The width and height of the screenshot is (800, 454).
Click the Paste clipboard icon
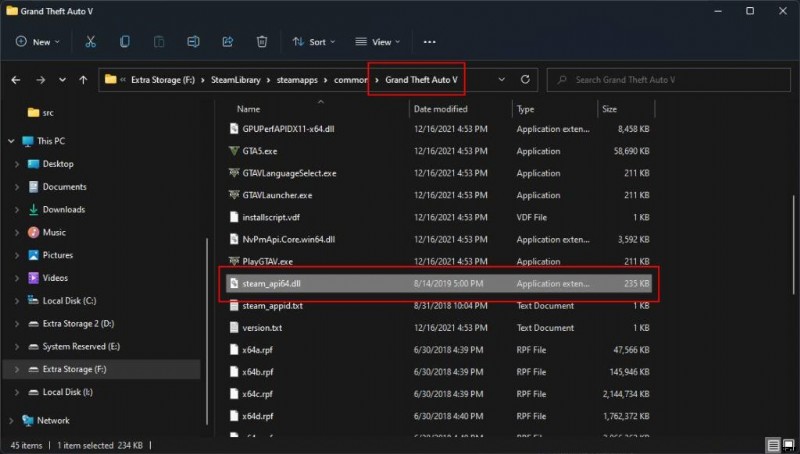click(159, 42)
